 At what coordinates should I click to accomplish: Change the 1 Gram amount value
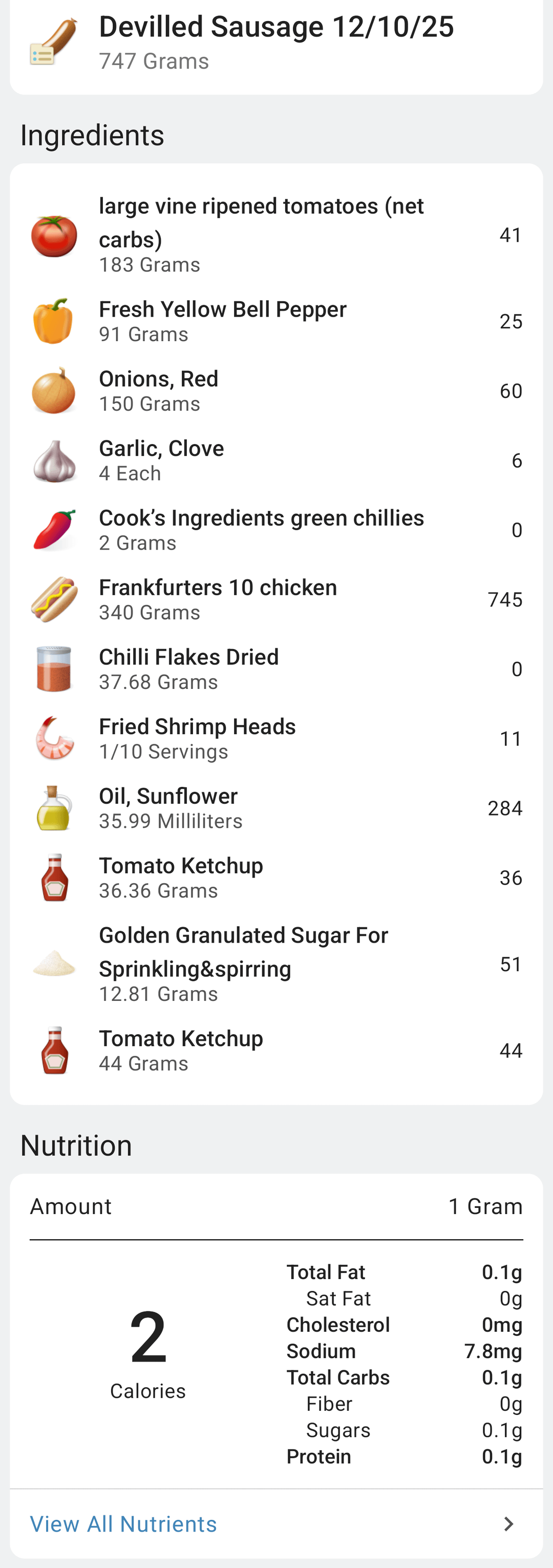click(x=485, y=1206)
